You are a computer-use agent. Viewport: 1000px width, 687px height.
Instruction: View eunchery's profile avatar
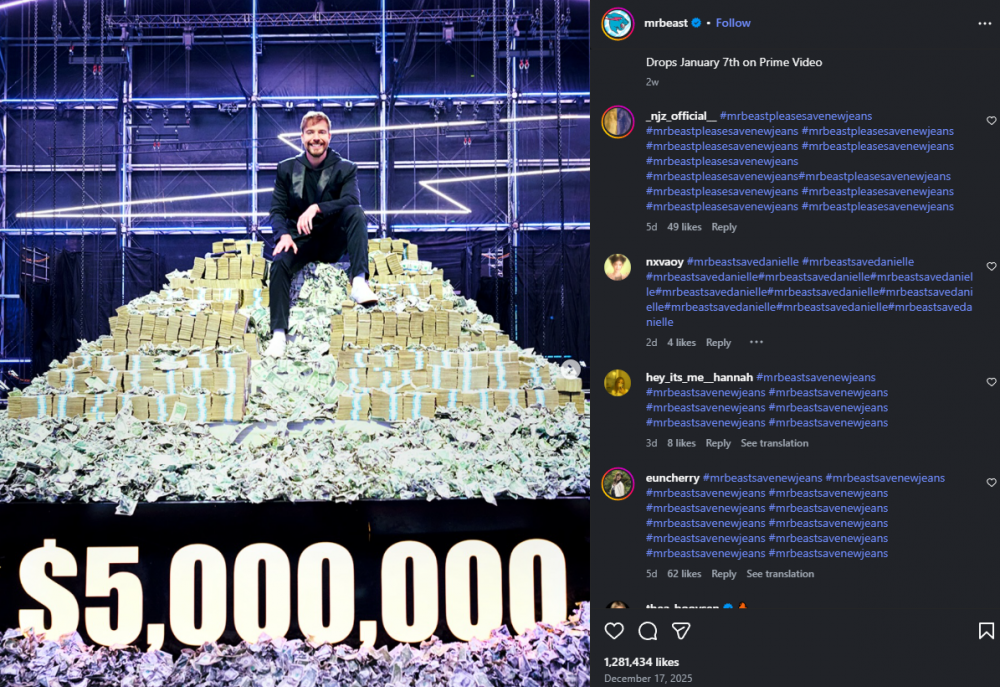click(x=618, y=483)
